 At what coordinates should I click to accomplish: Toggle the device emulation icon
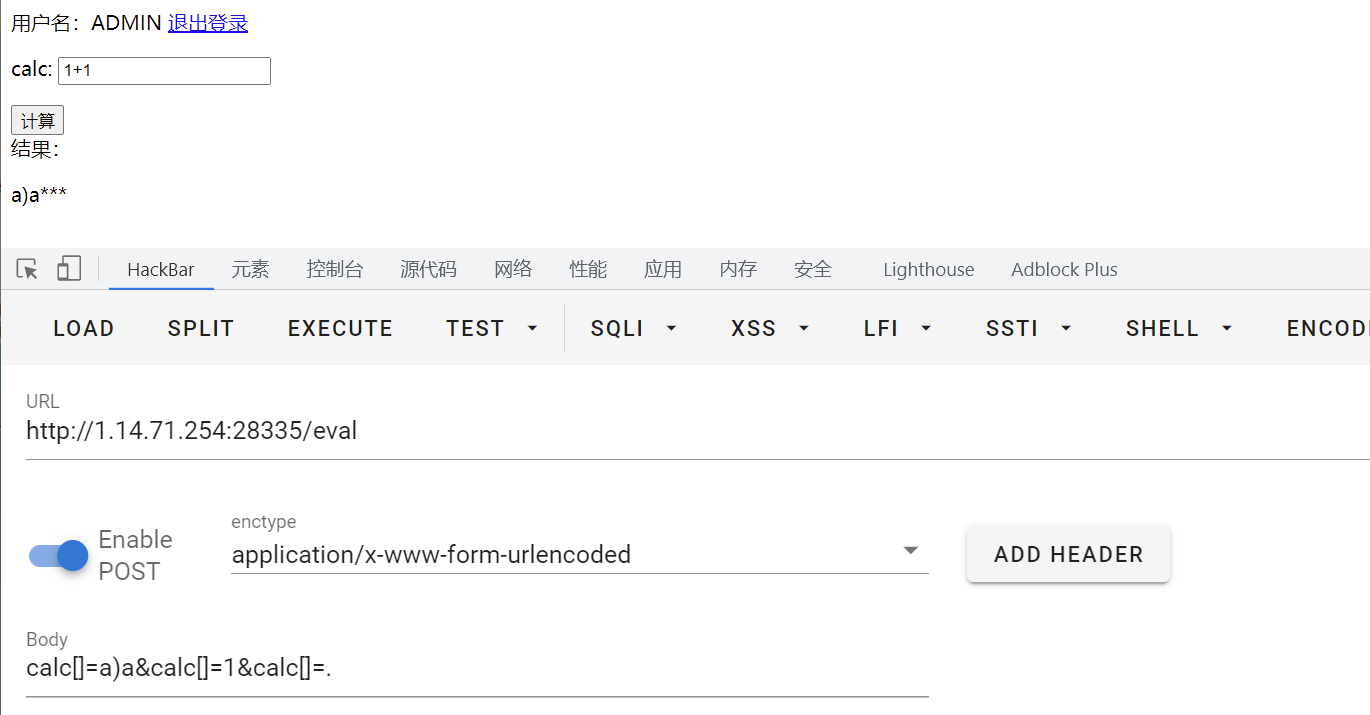[68, 268]
